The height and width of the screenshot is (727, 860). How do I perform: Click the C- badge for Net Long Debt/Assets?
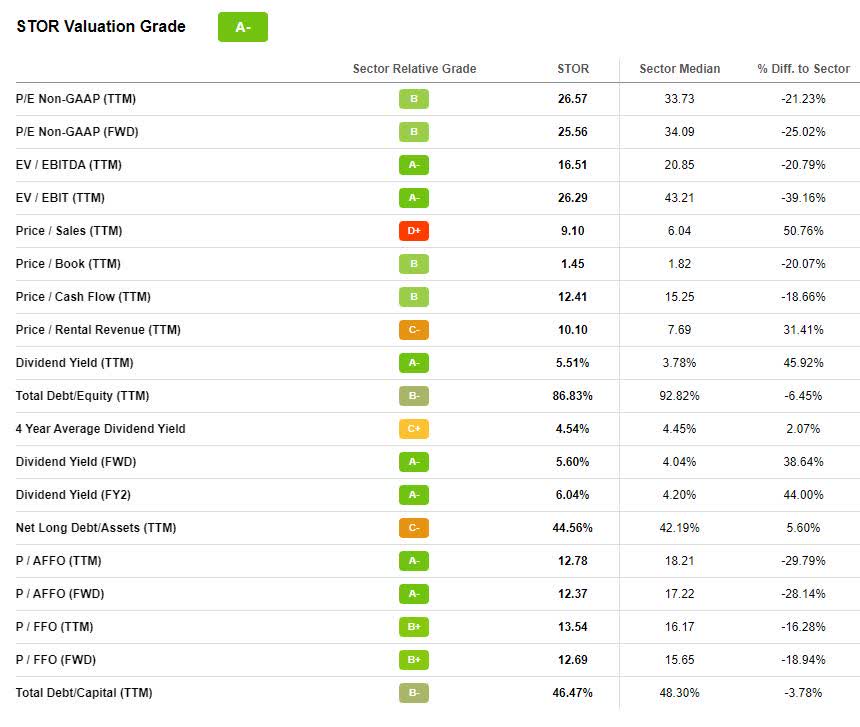[414, 528]
